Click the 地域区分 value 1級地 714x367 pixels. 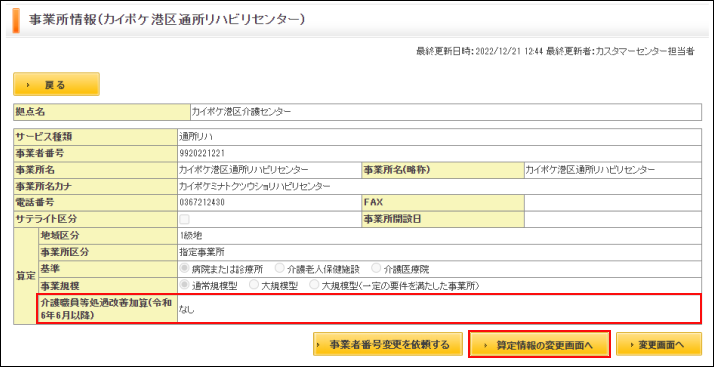(x=191, y=236)
